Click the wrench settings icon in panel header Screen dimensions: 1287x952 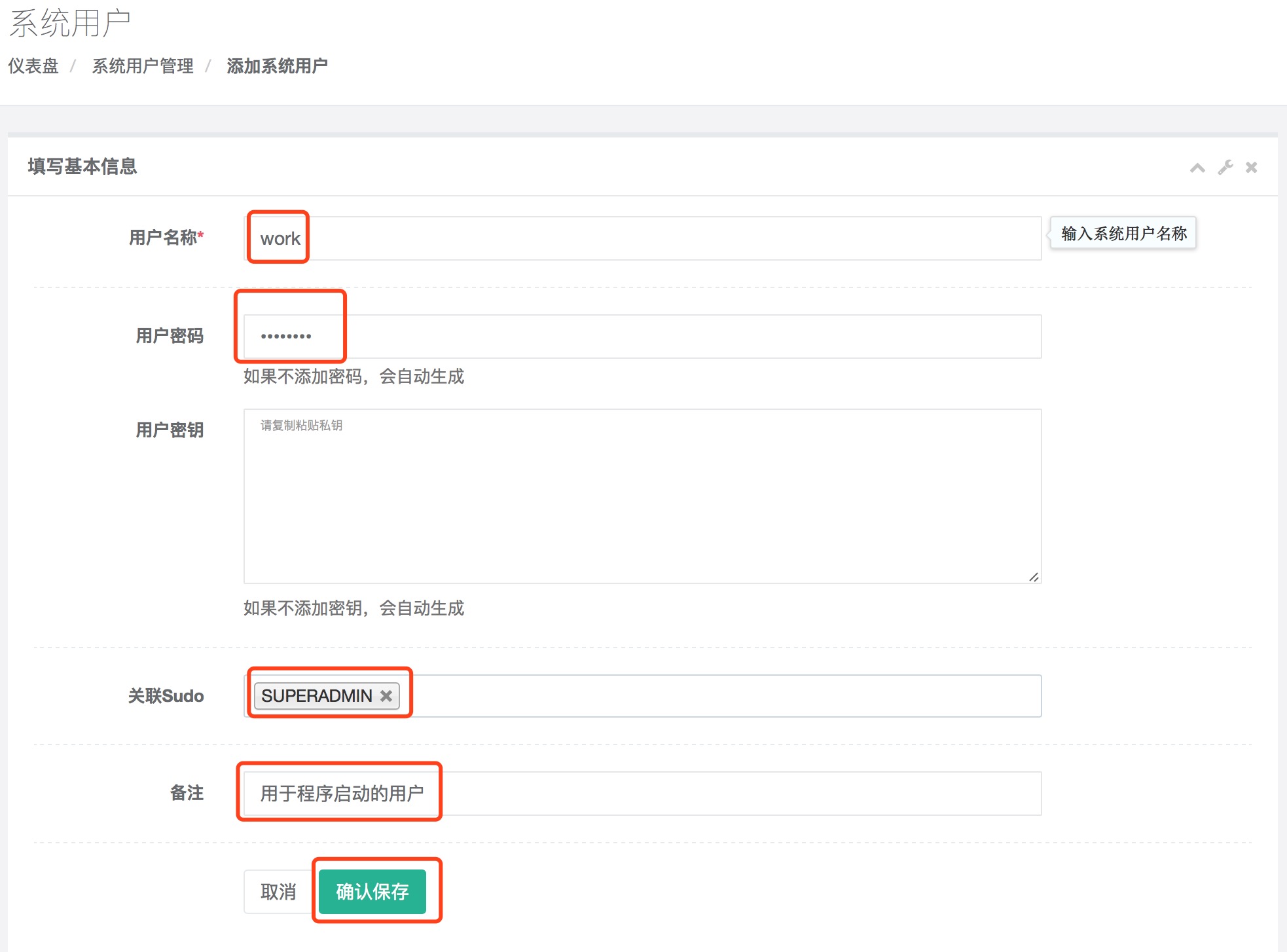pyautogui.click(x=1225, y=168)
